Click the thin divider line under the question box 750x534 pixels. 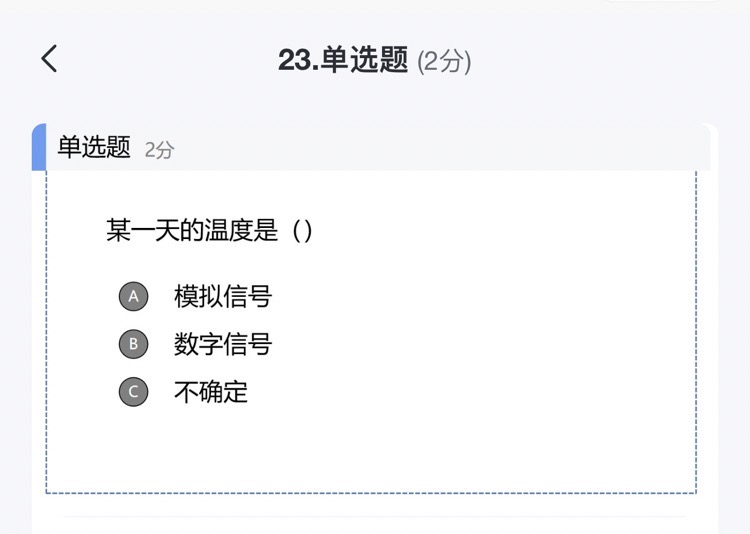(375, 517)
